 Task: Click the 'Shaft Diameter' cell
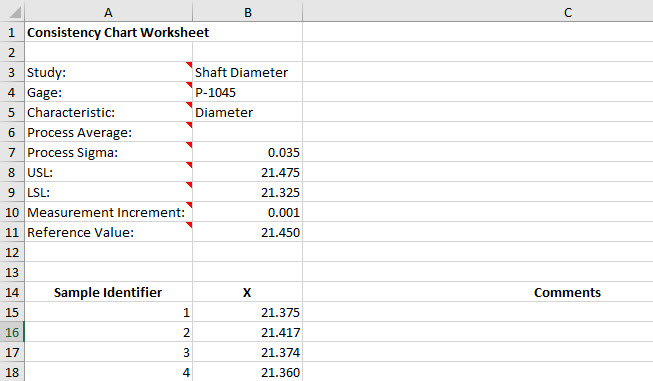(x=248, y=72)
